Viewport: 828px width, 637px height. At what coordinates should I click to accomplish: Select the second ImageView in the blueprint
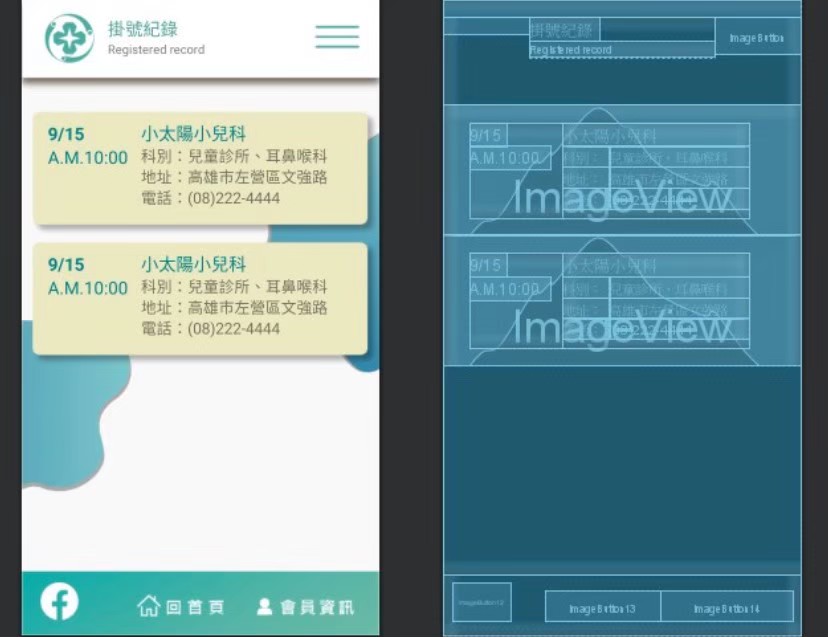click(622, 327)
